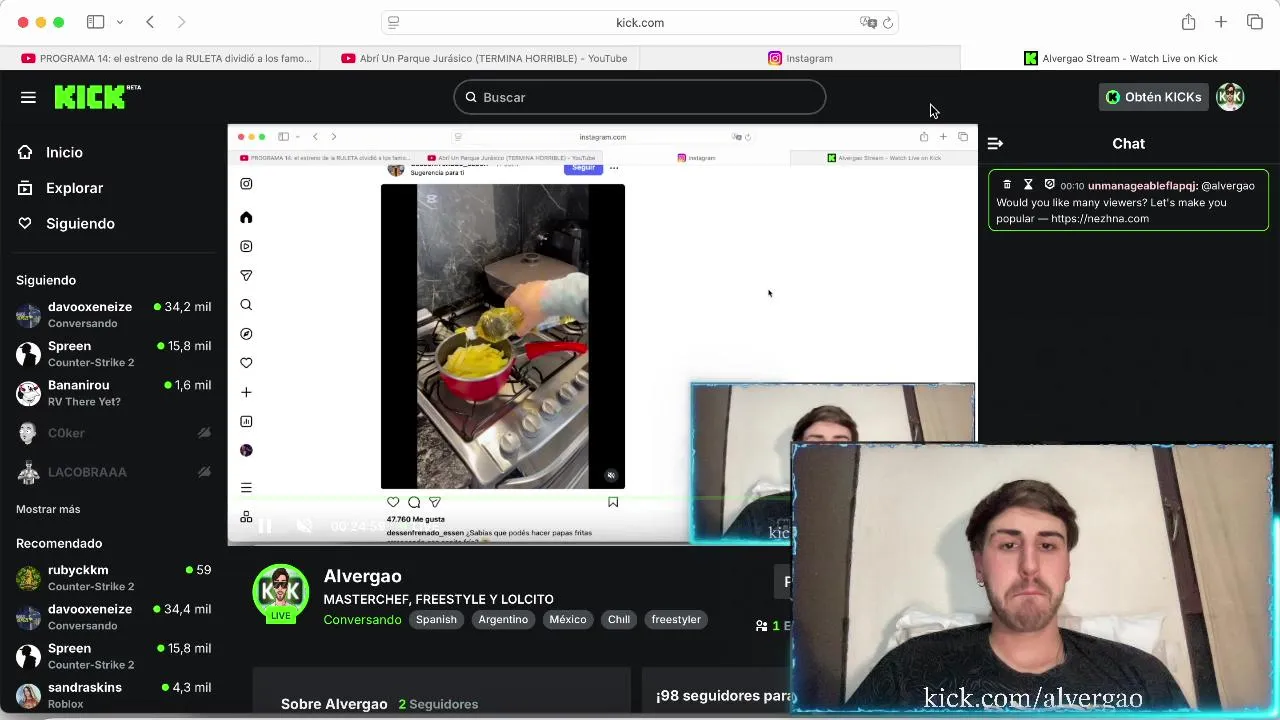Click the Alvergao LIVE avatar
This screenshot has height=720, width=1280.
(281, 592)
